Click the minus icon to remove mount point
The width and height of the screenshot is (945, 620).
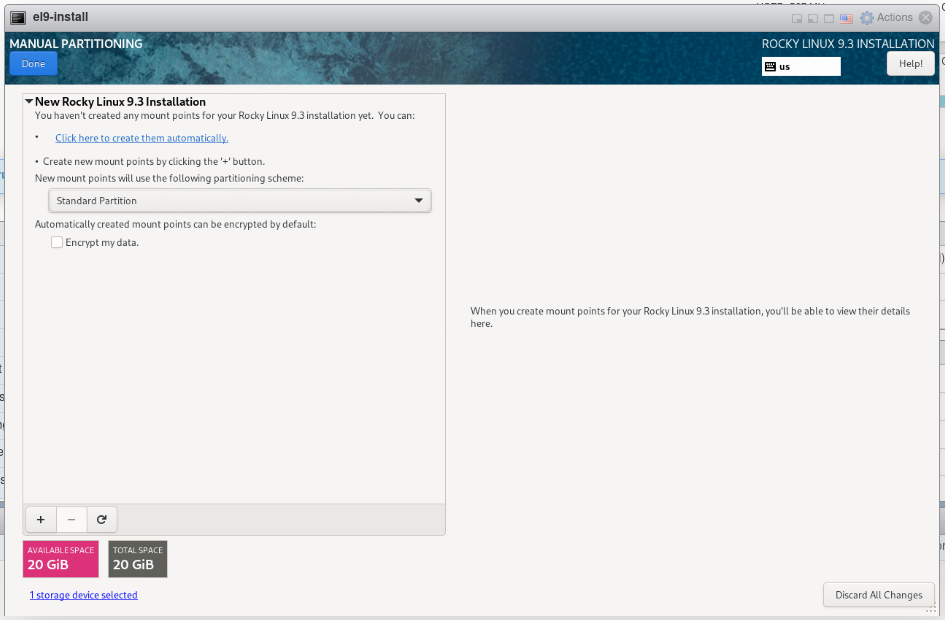[x=72, y=519]
